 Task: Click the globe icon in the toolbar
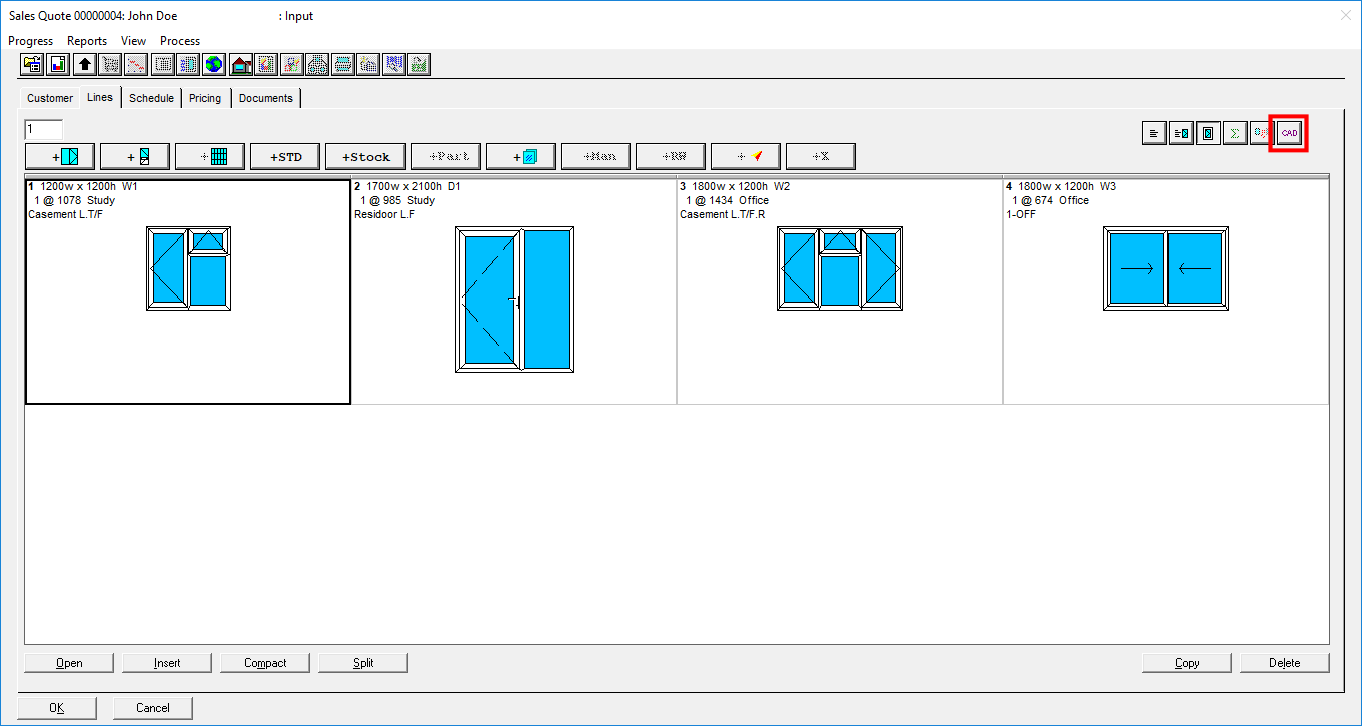[x=214, y=65]
